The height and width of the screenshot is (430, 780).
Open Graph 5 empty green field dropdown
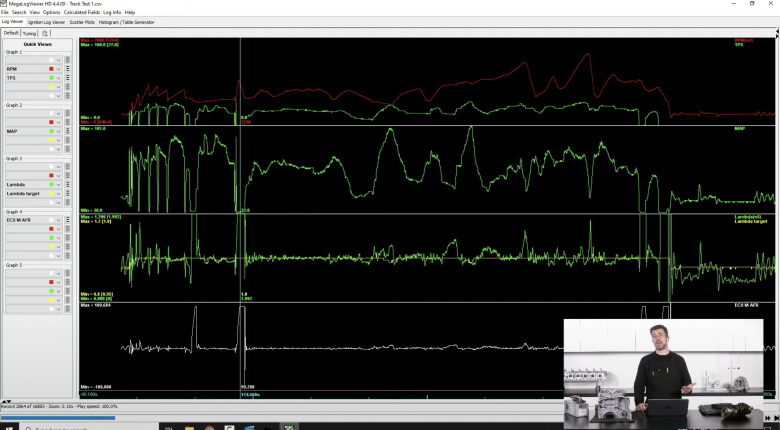tap(58, 291)
